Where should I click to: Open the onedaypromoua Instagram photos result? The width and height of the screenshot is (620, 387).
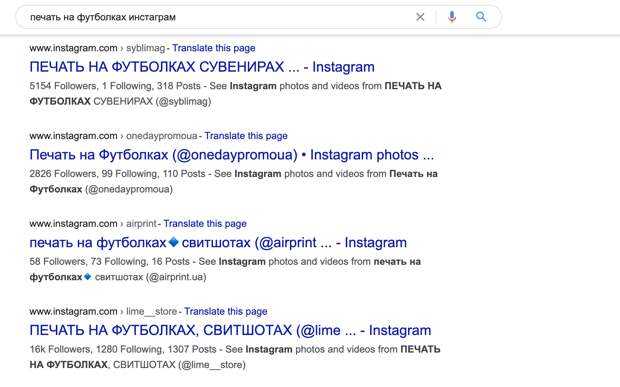tap(232, 155)
